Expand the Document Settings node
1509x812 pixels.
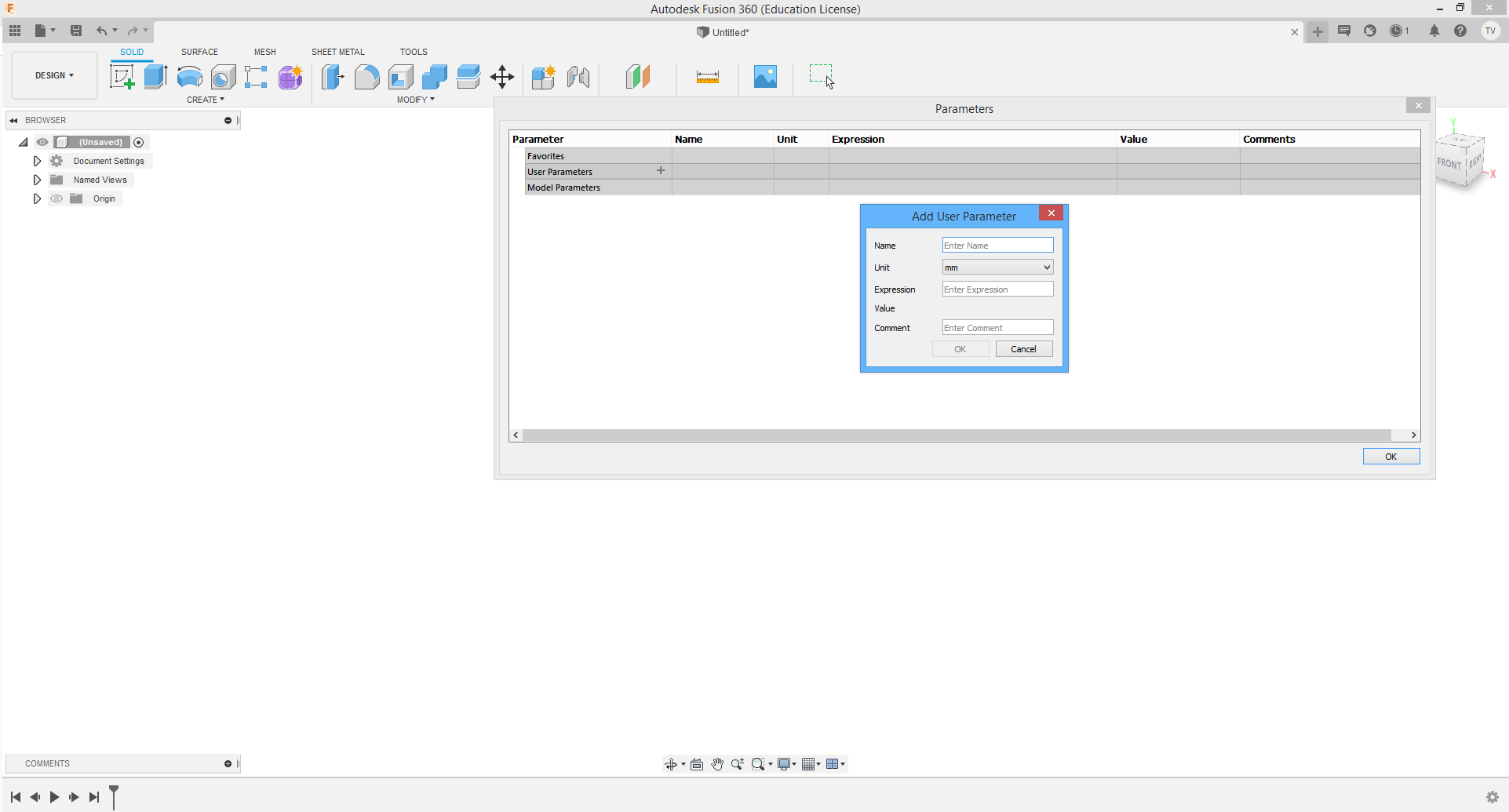[37, 161]
